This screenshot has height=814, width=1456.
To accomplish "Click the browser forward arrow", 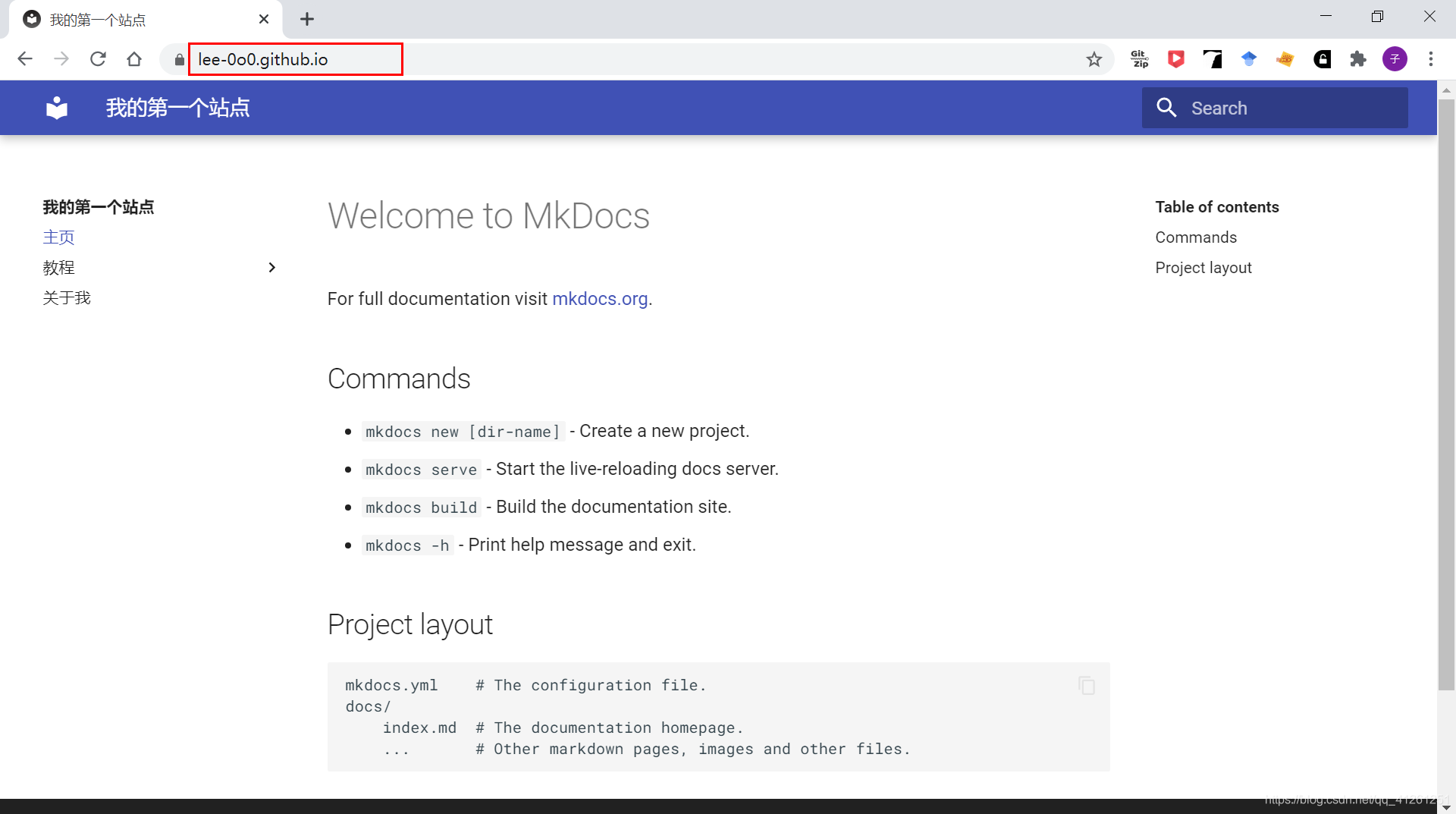I will [x=61, y=59].
